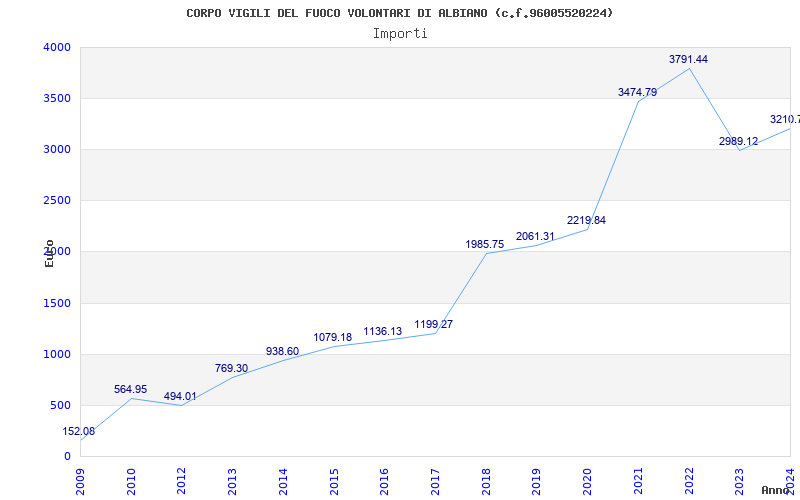This screenshot has height=500, width=800.
Task: Click the 'Importi' subtitle
Action: 400,34
